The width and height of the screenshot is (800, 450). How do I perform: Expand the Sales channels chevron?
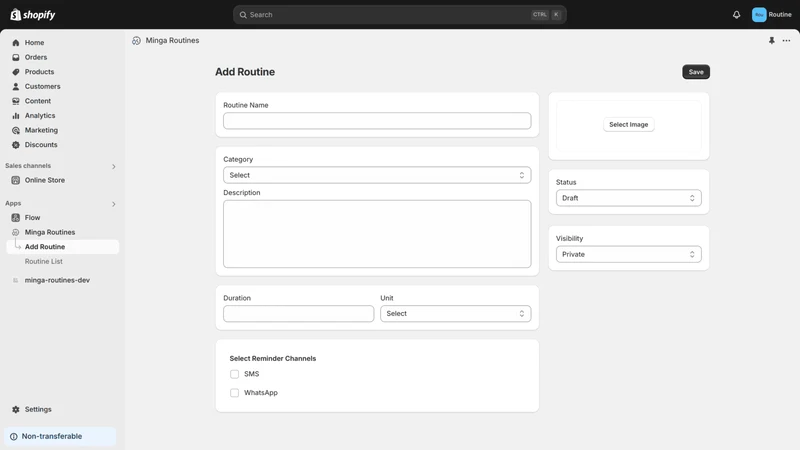pos(114,166)
